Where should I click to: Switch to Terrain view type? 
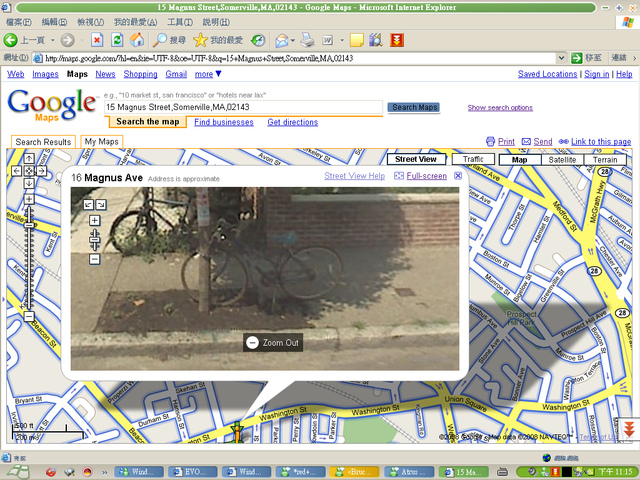point(605,160)
